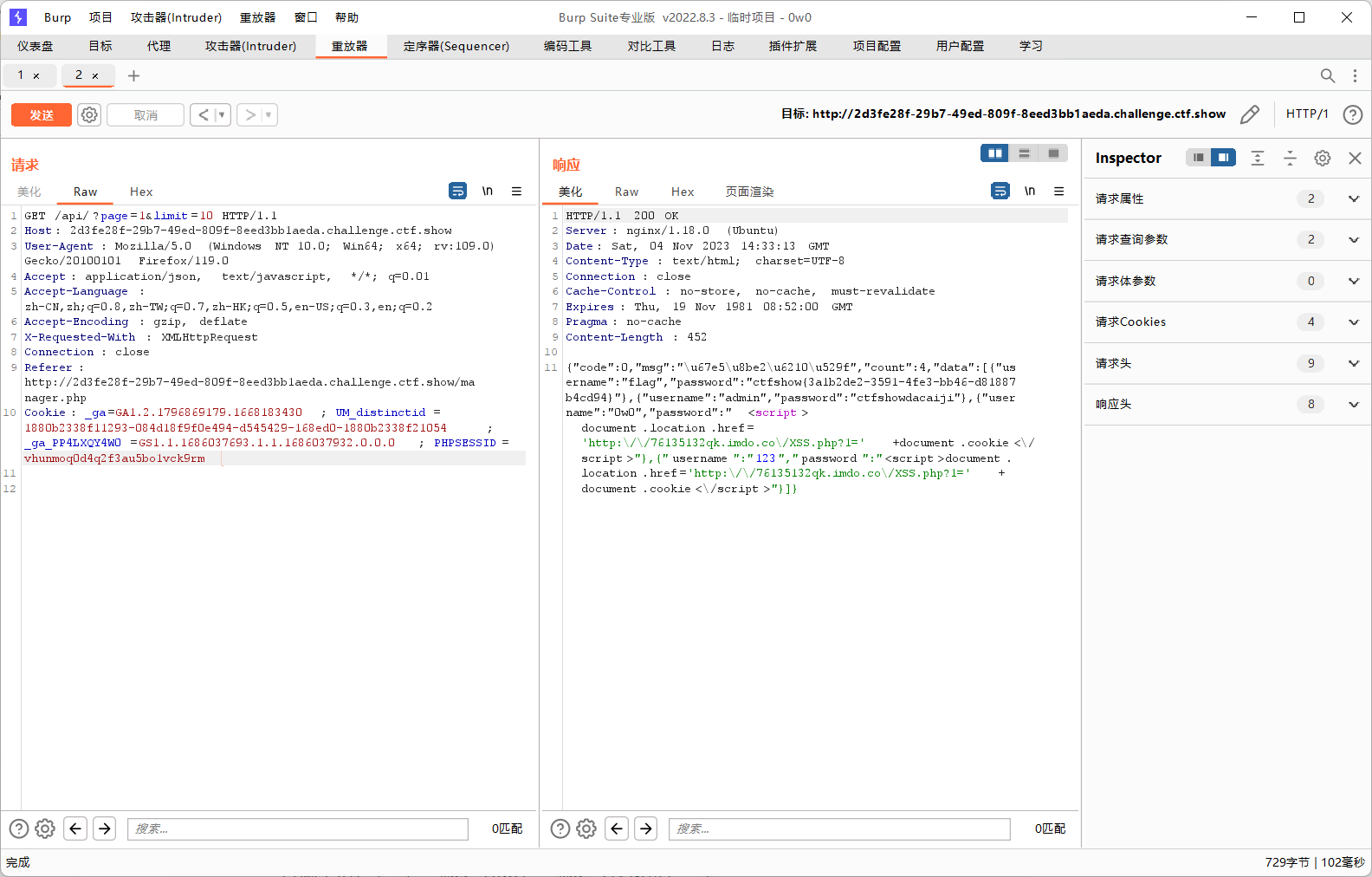This screenshot has width=1372, height=877.
Task: Go to next response search match
Action: [x=646, y=828]
